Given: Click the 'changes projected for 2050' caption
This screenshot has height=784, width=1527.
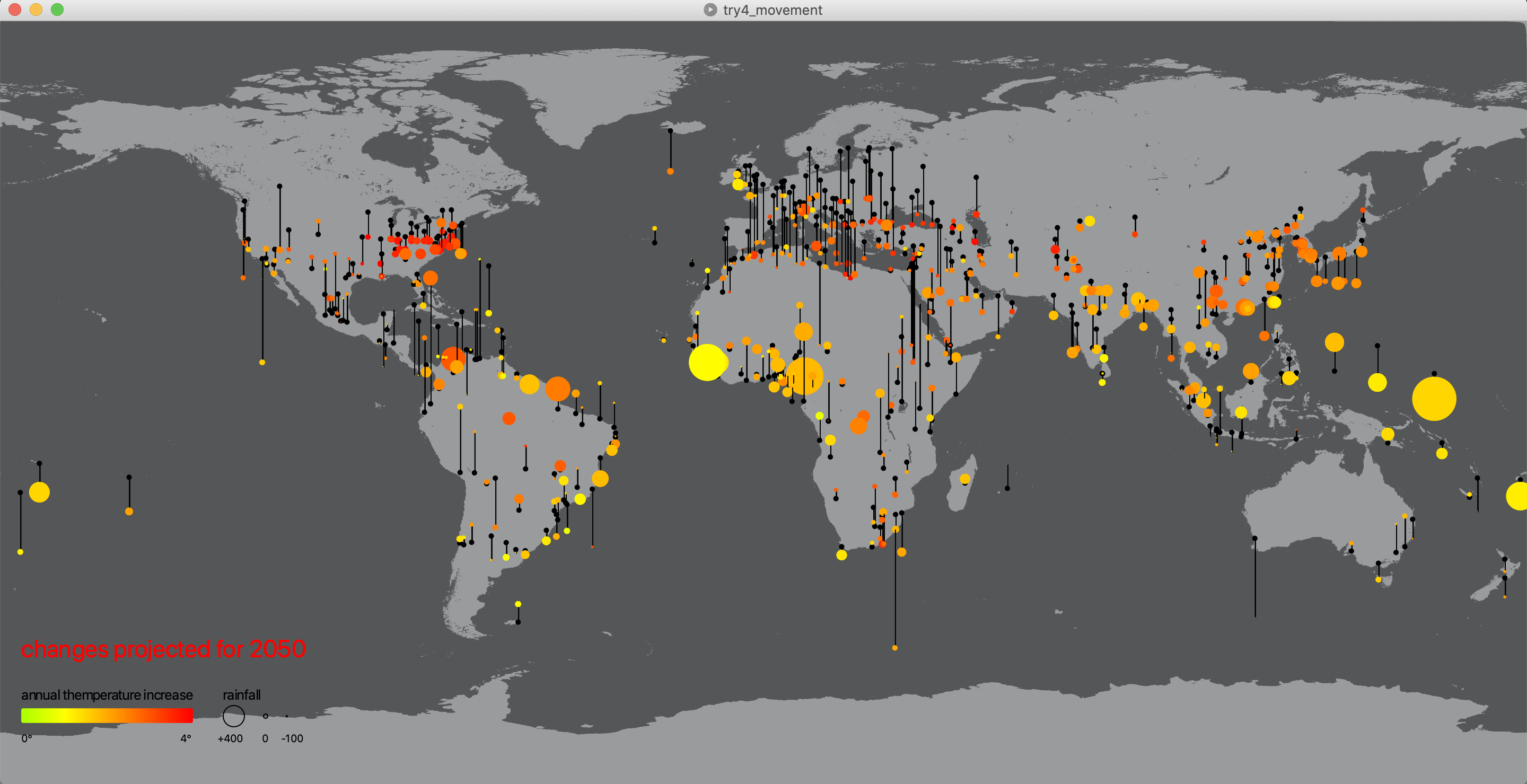Looking at the screenshot, I should click(x=164, y=649).
